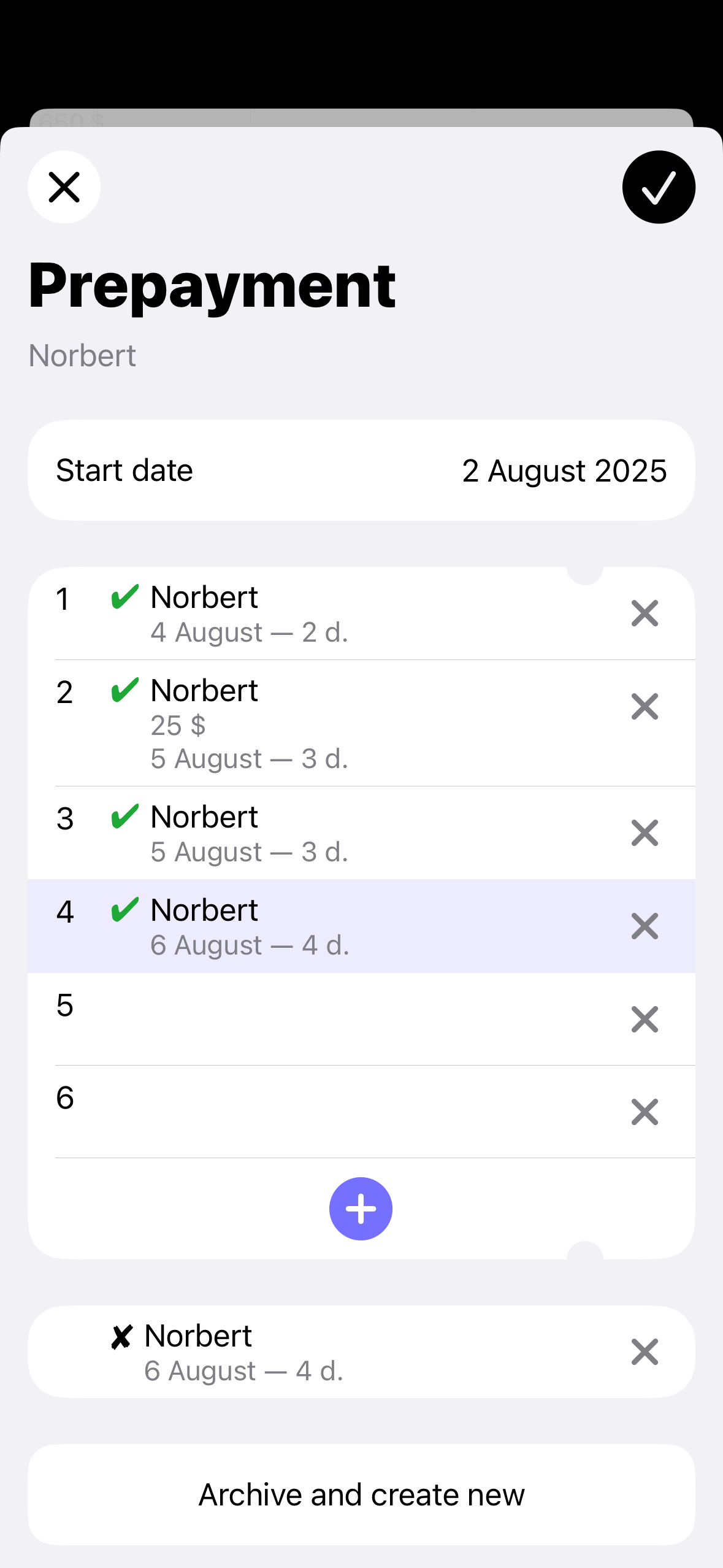The image size is (723, 1568).
Task: Add a new slot with plus button
Action: click(x=361, y=1209)
